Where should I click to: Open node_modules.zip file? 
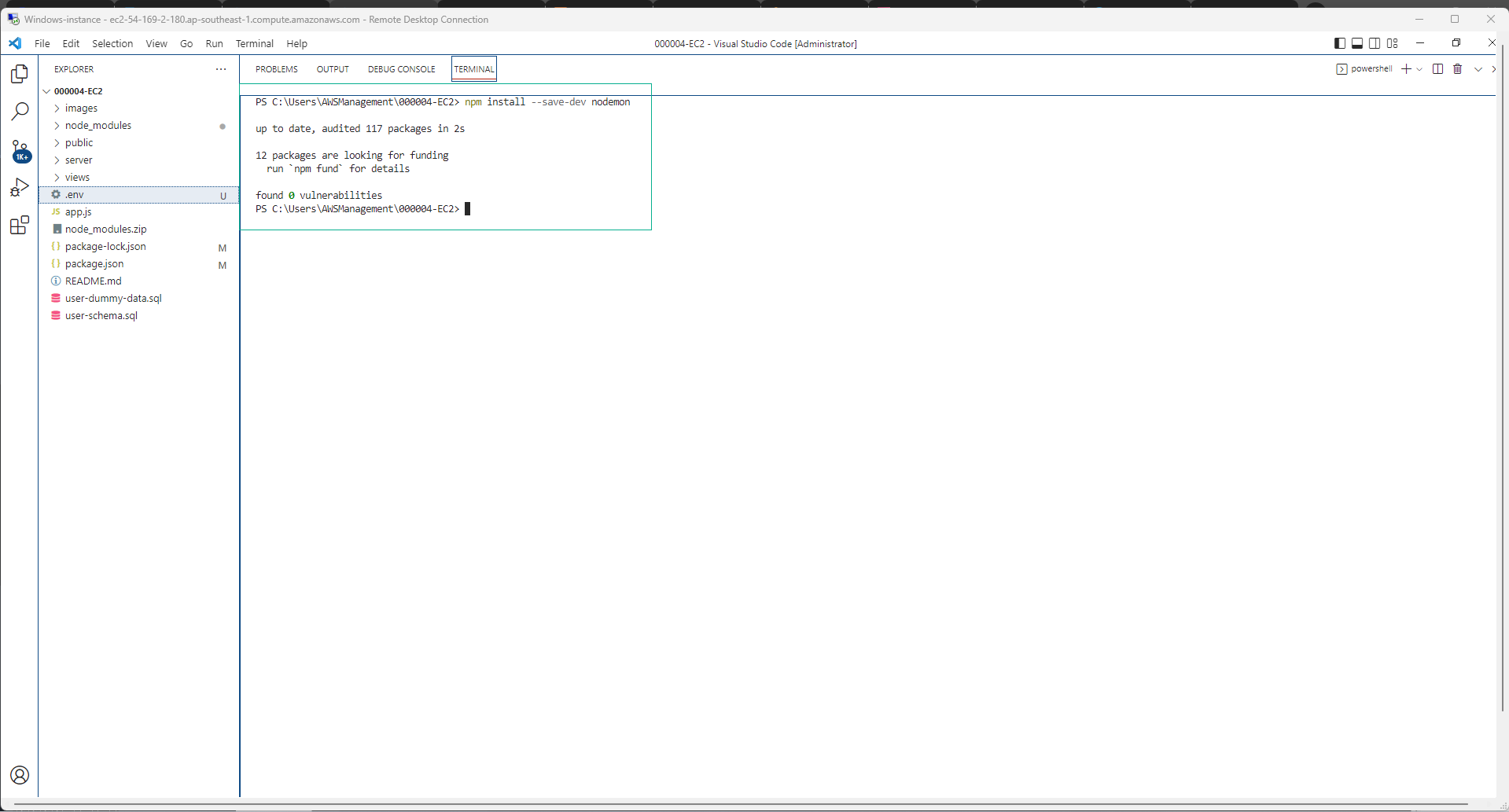[x=138, y=230]
